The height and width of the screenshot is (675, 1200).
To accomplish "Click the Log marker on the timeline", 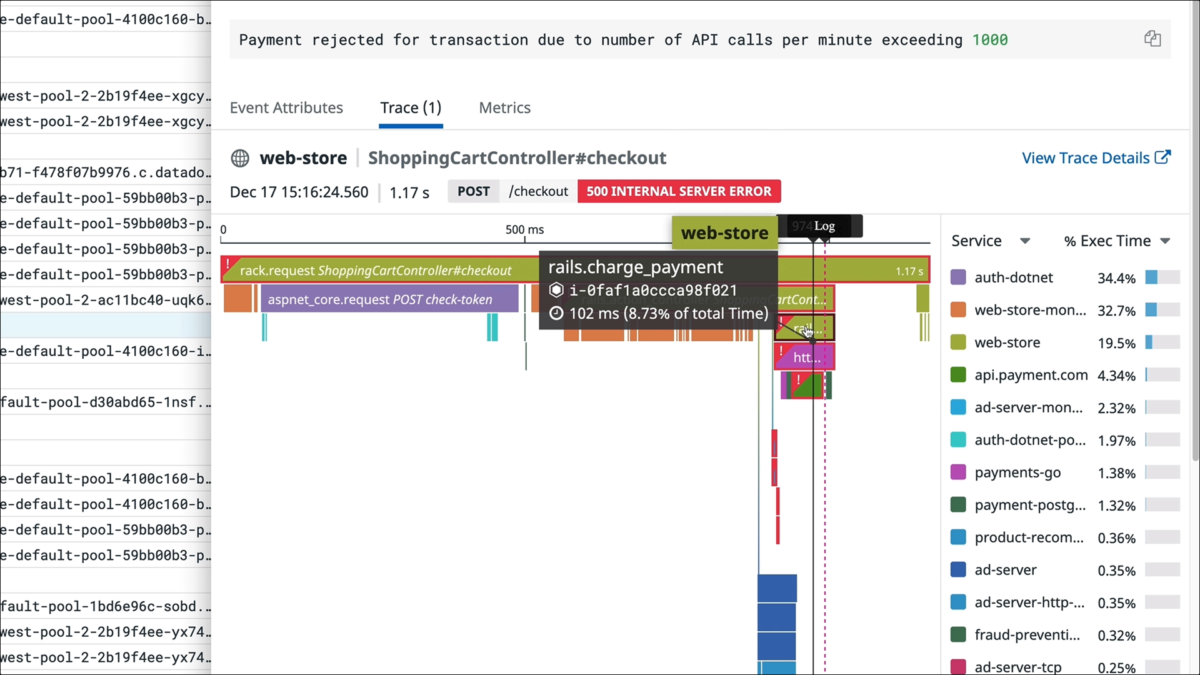I will coord(824,226).
